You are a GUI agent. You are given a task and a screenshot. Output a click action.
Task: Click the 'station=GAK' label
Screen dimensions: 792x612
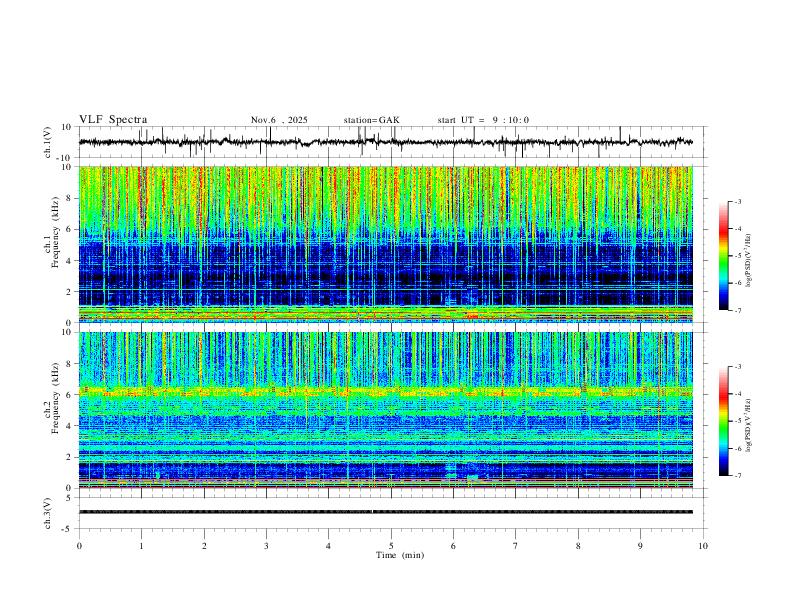[371, 120]
